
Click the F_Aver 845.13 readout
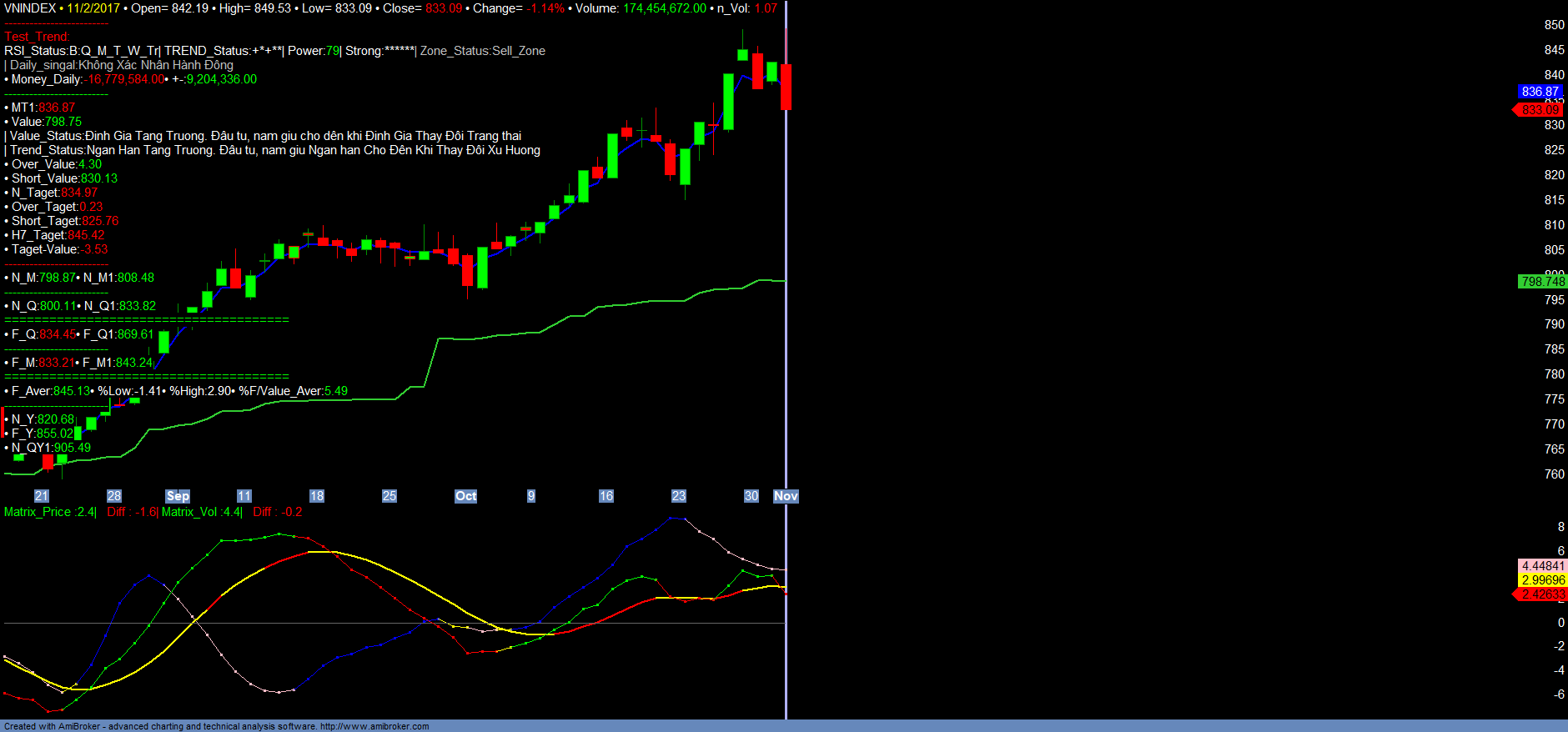tap(50, 391)
